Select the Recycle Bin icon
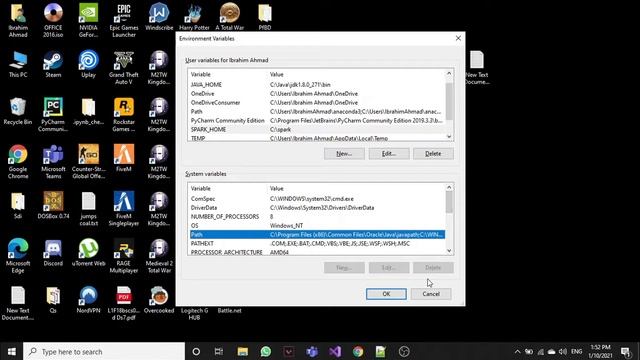This screenshot has width=640, height=360. tap(18, 111)
